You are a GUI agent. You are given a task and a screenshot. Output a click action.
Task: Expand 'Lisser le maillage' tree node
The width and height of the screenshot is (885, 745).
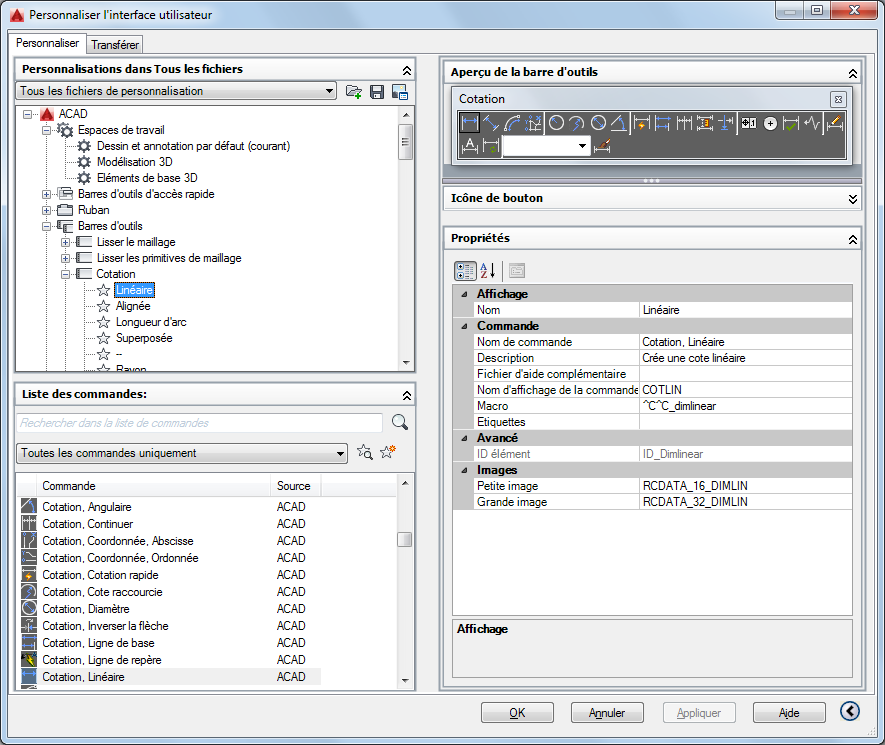pyautogui.click(x=65, y=242)
